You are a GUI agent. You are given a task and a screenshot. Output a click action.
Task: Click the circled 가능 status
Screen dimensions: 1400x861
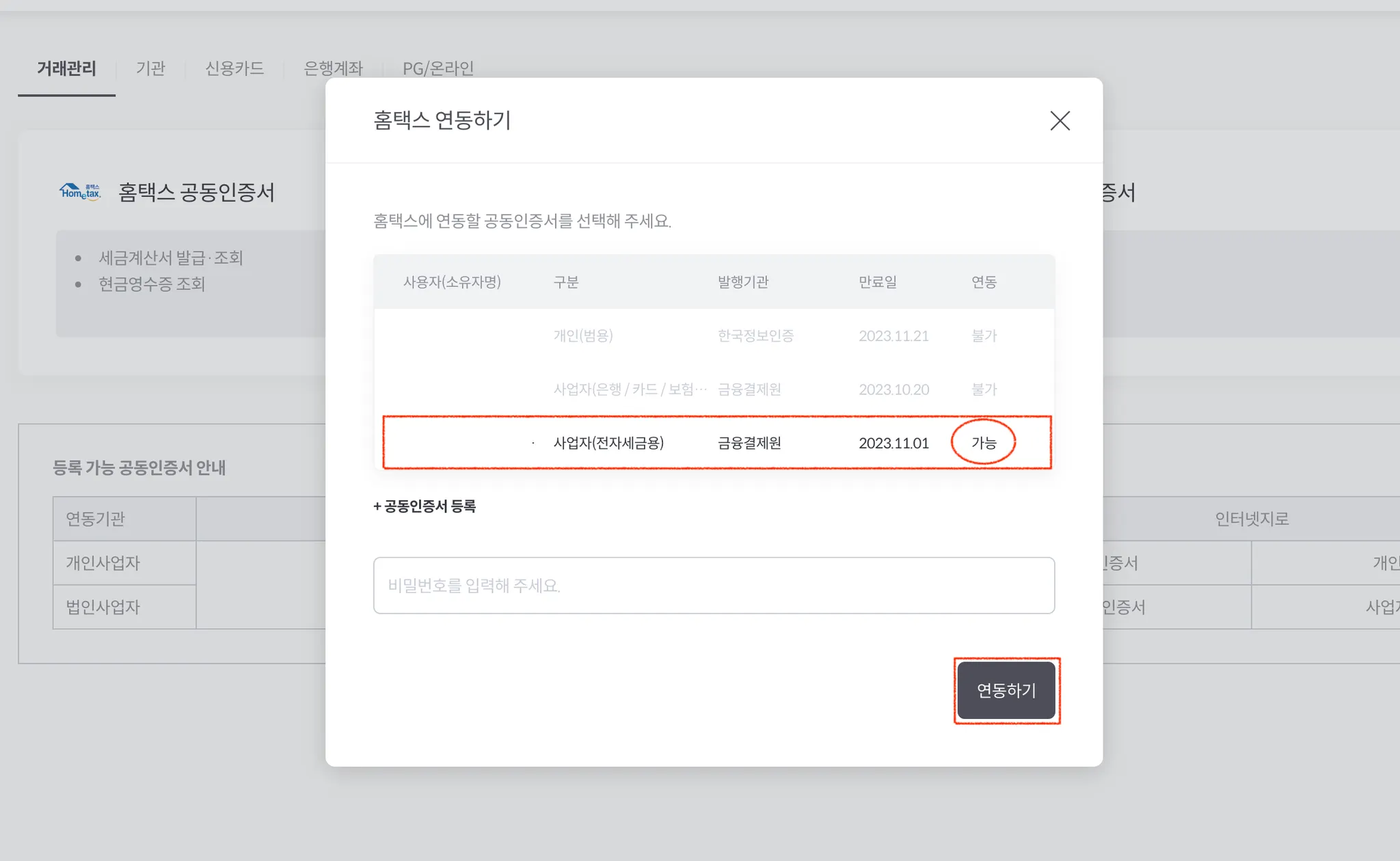click(x=984, y=443)
